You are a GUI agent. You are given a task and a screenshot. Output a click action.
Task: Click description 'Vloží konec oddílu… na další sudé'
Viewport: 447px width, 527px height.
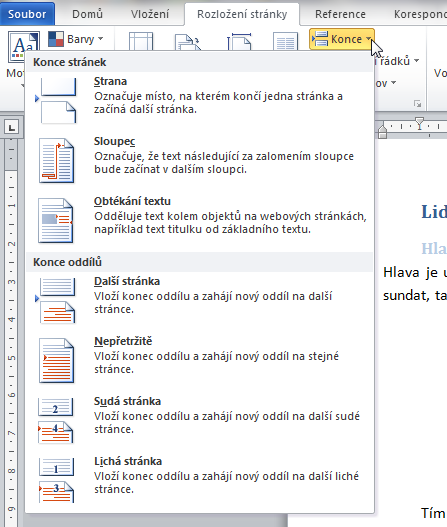(x=227, y=422)
